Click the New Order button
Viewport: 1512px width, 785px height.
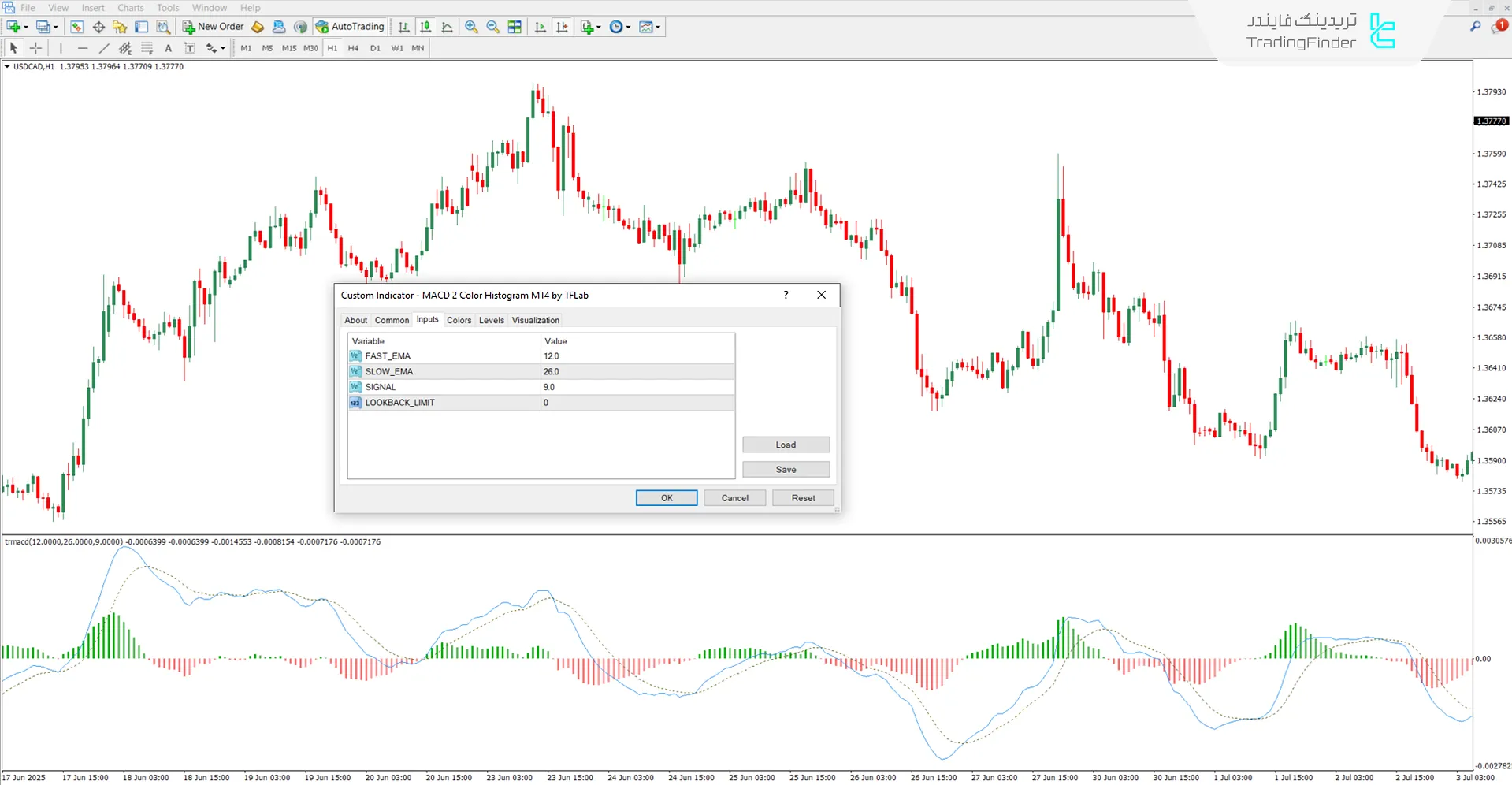tap(214, 27)
